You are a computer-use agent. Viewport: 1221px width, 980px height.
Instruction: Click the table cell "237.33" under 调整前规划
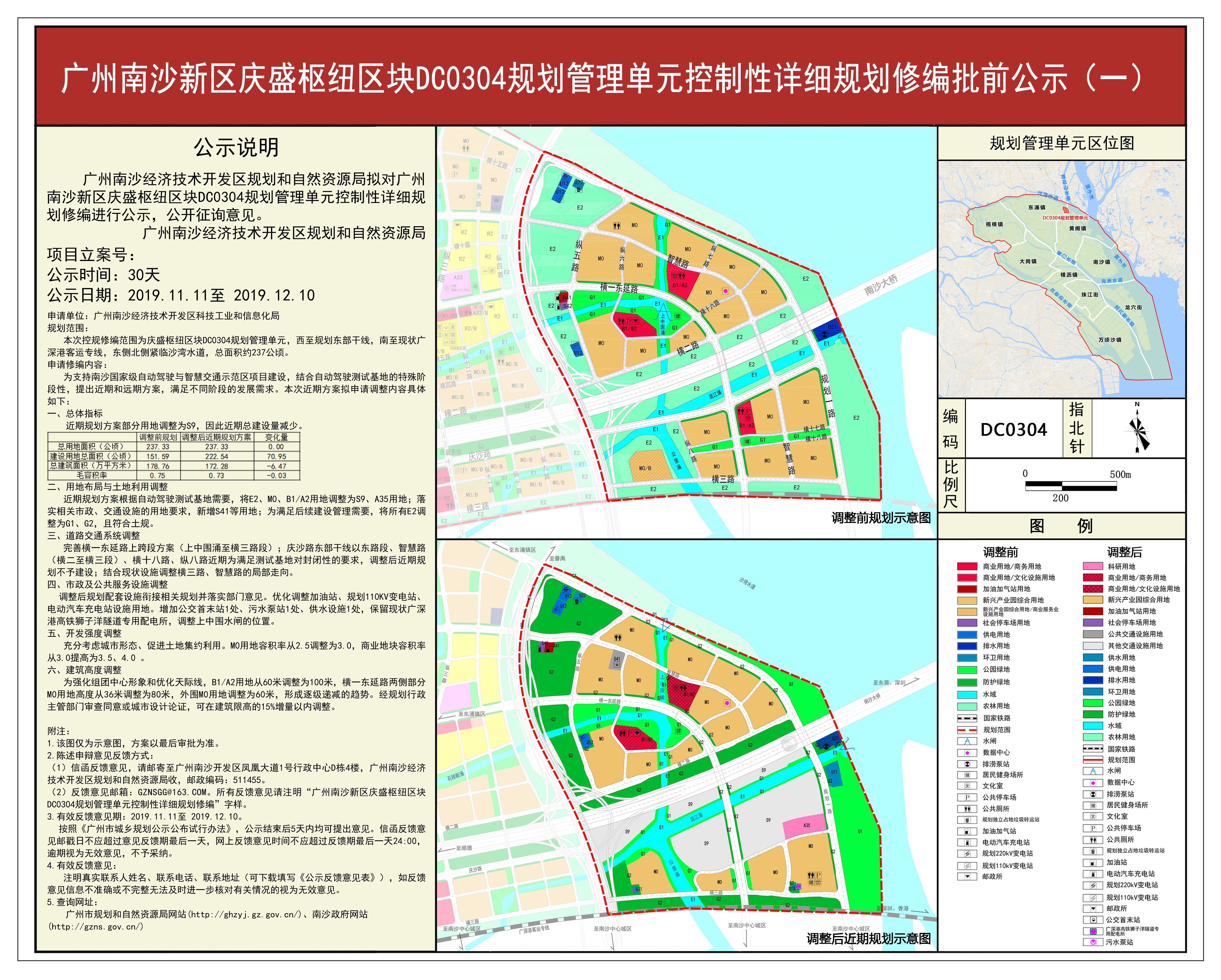(158, 447)
